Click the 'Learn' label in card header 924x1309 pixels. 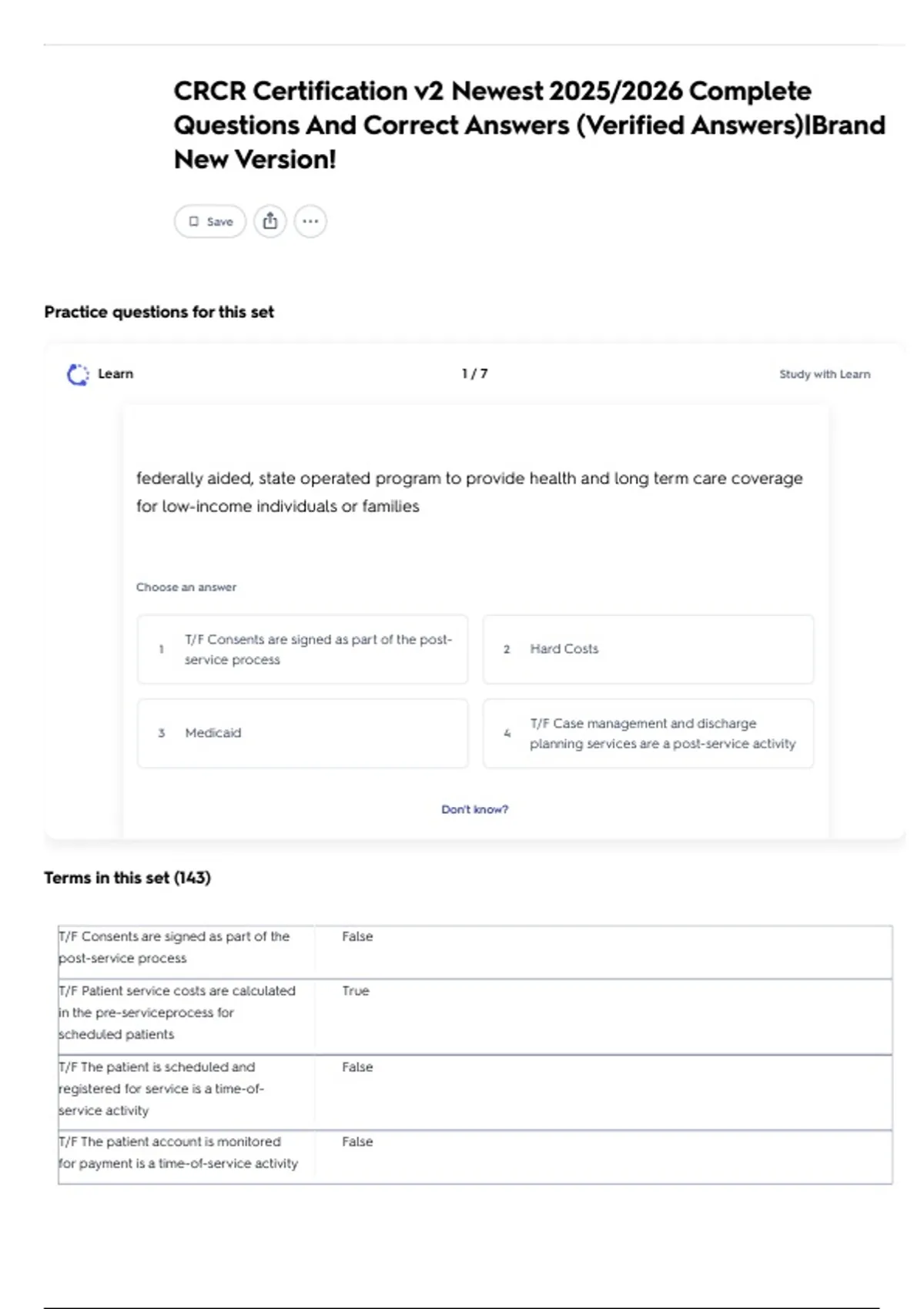pyautogui.click(x=115, y=374)
